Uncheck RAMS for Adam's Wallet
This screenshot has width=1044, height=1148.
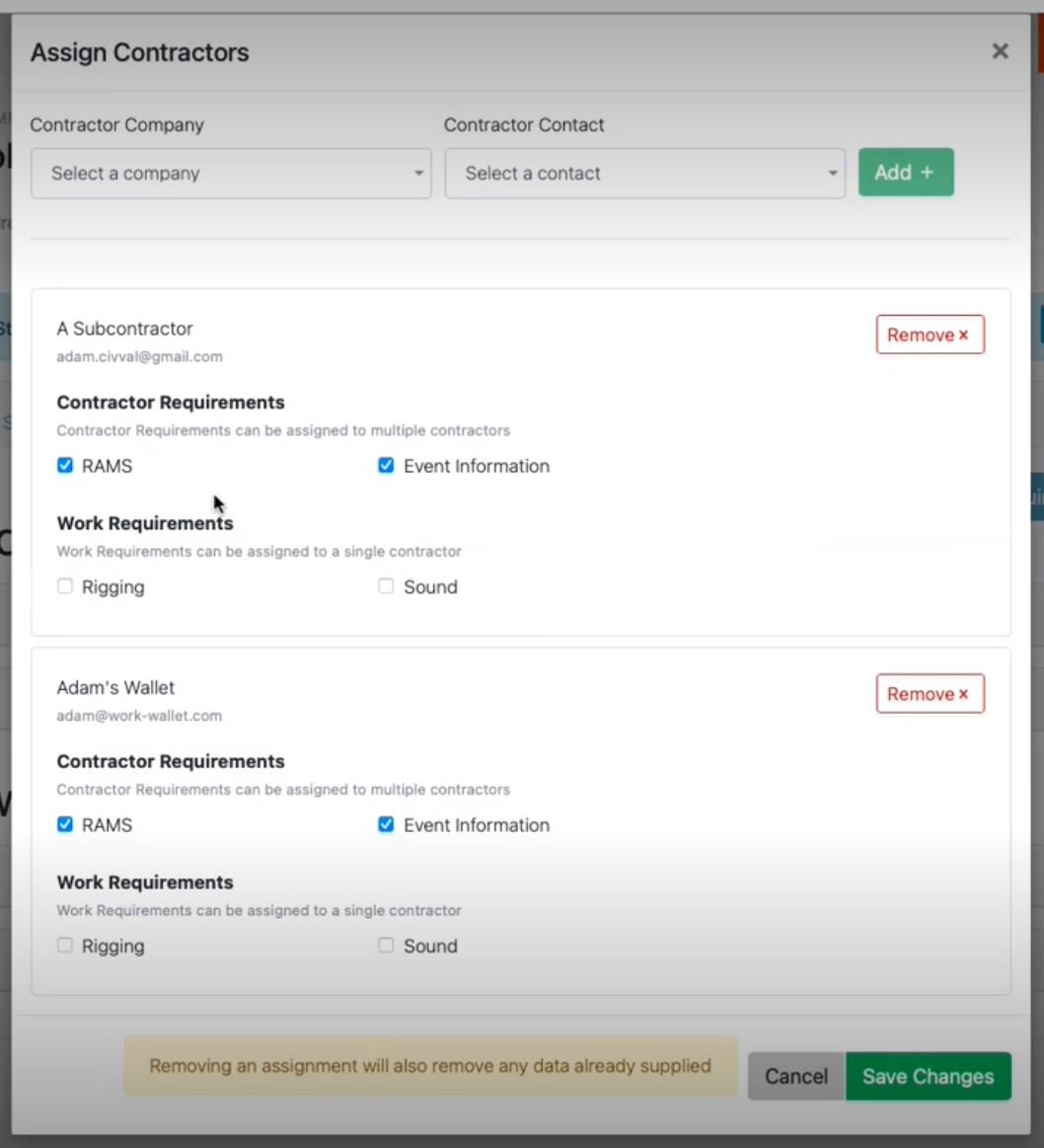65,825
